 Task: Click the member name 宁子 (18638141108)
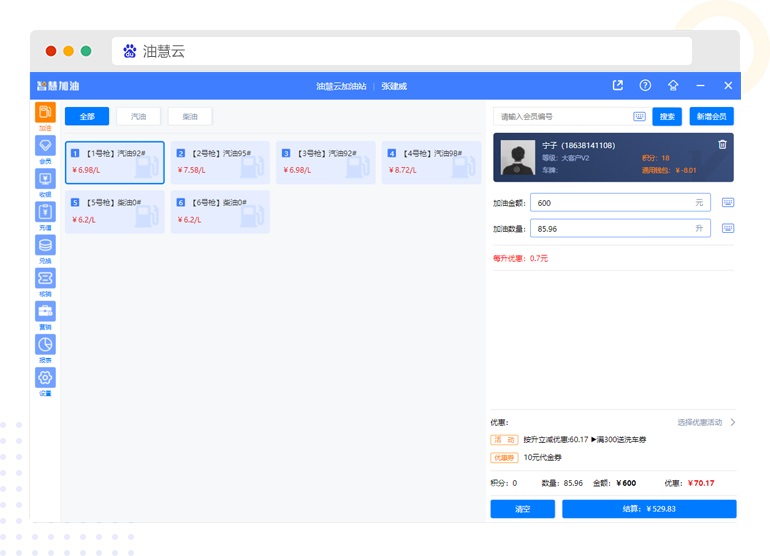pos(578,145)
